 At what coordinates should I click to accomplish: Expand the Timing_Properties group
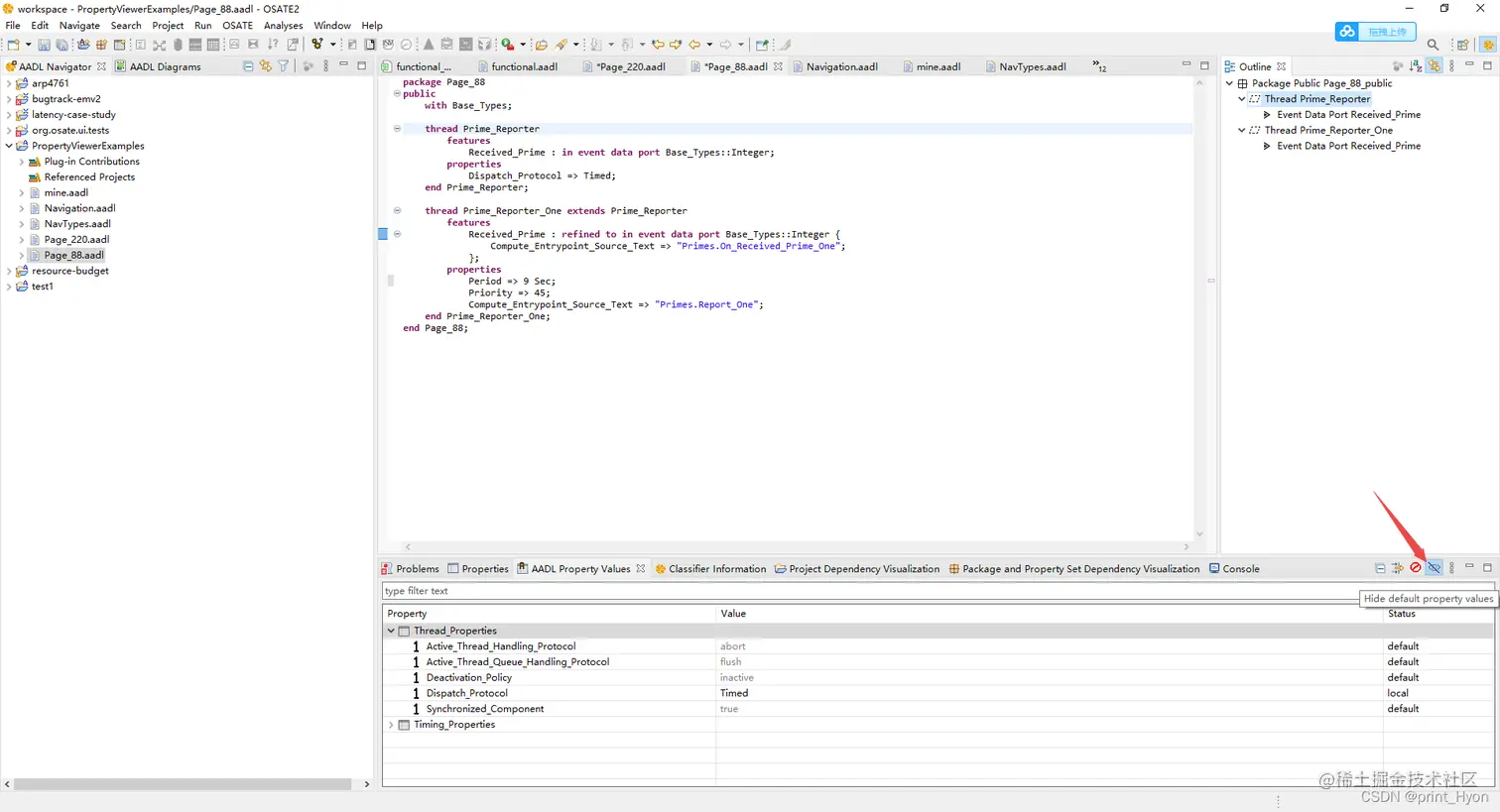(x=391, y=725)
